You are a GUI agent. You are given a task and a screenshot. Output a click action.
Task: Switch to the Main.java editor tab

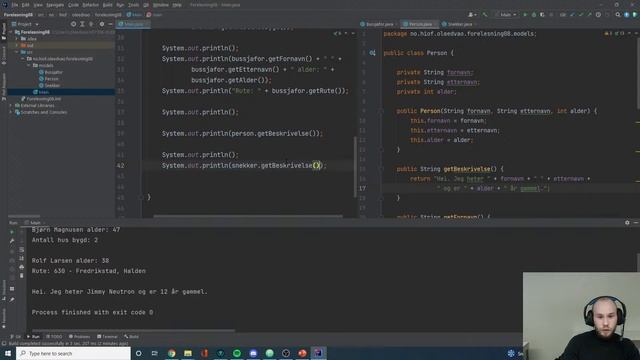[133, 24]
